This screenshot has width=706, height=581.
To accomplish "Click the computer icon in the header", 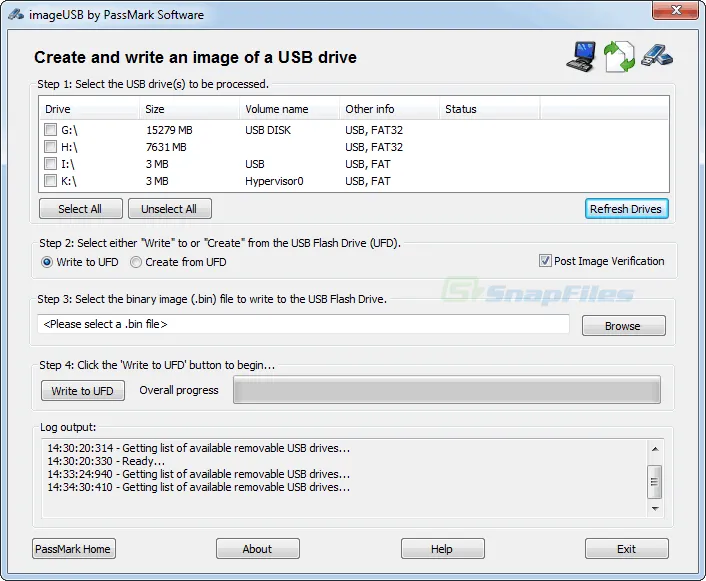I will point(581,56).
